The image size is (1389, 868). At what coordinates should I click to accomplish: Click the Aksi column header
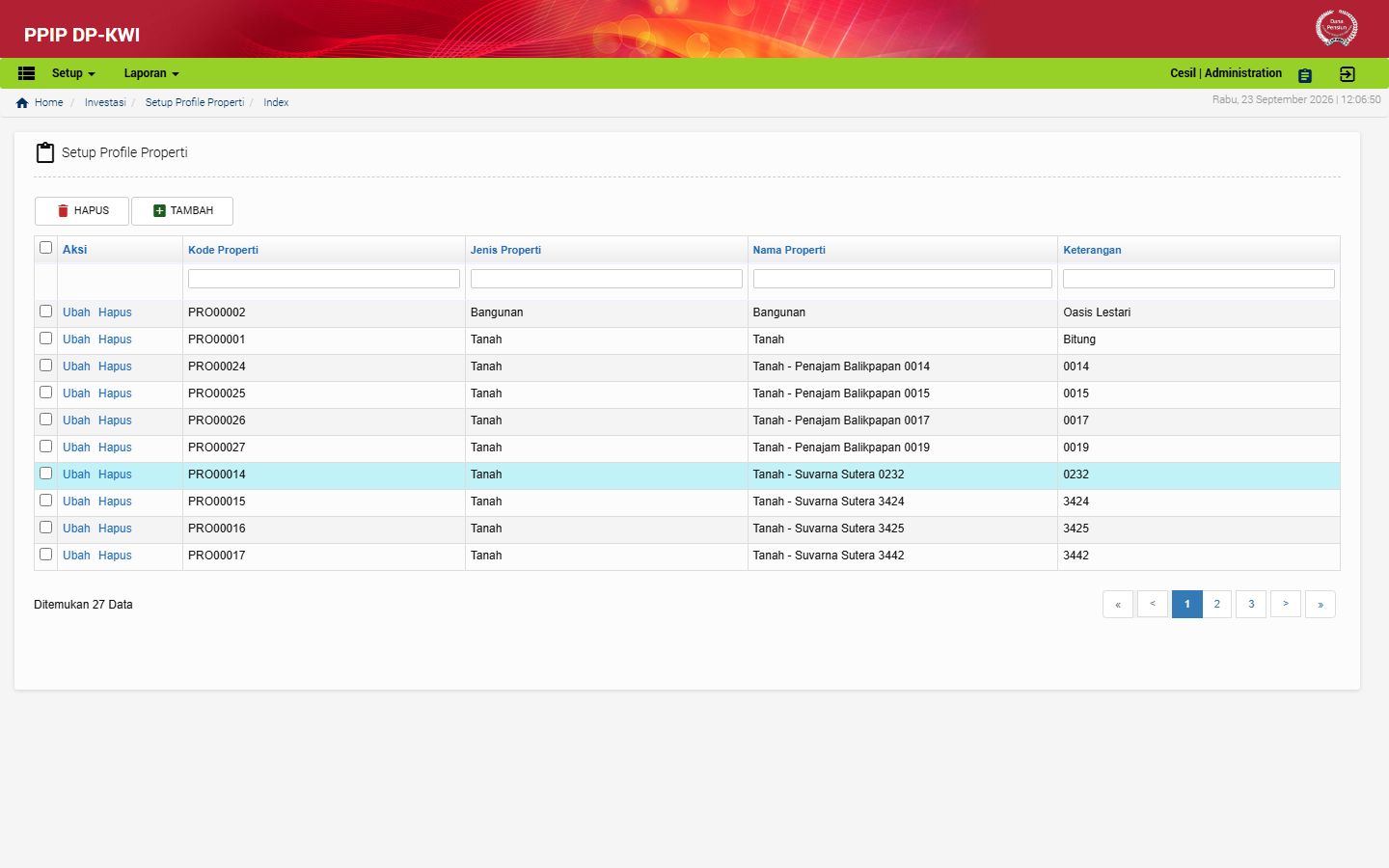click(x=74, y=250)
